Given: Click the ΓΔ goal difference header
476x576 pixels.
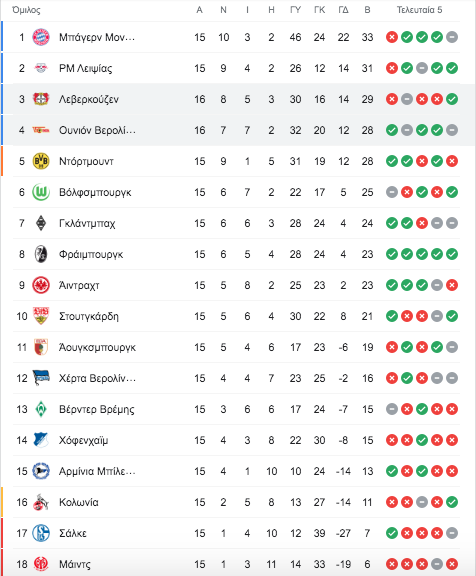Looking at the screenshot, I should pyautogui.click(x=343, y=10).
